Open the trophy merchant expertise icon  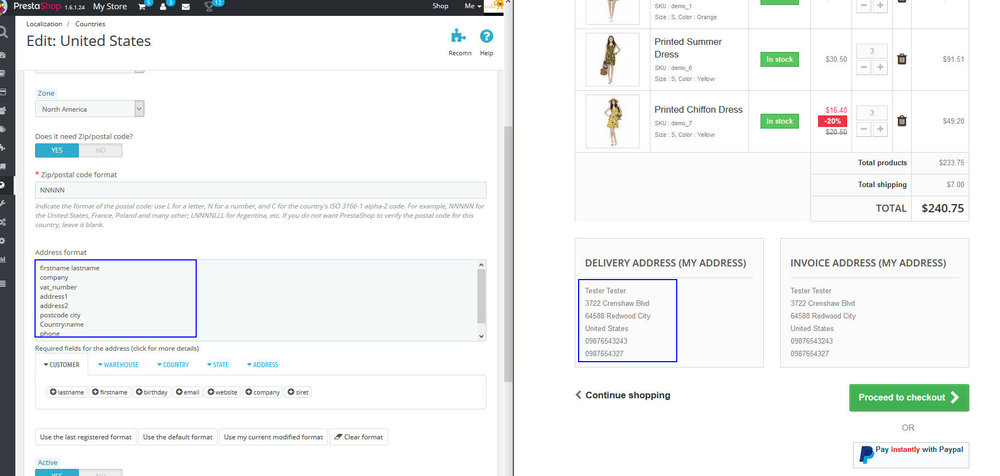pos(209,6)
